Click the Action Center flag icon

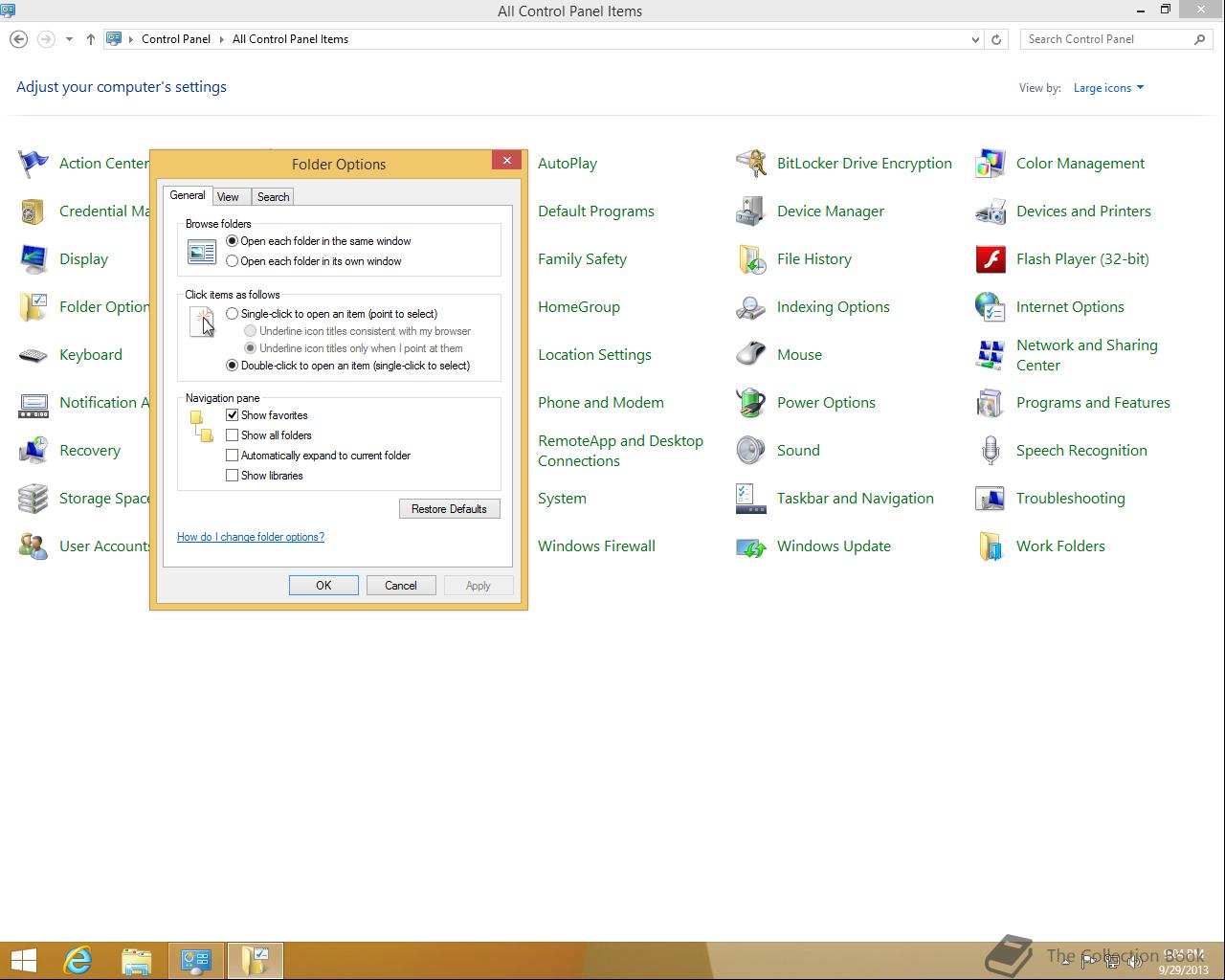click(33, 164)
